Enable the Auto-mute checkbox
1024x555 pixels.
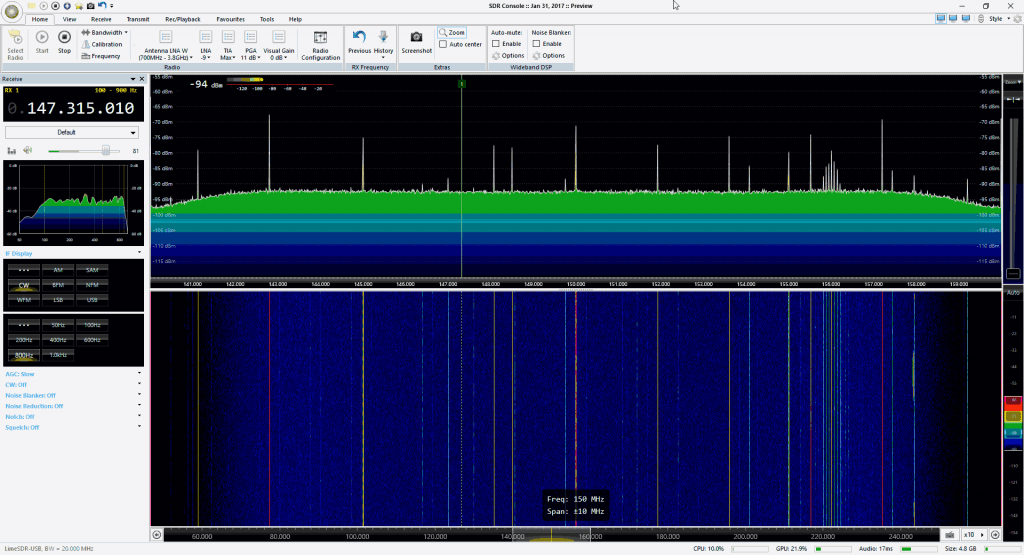point(496,43)
